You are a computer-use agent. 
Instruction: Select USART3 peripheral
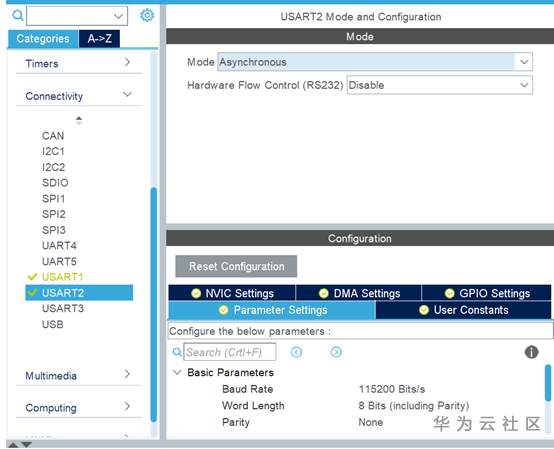63,308
